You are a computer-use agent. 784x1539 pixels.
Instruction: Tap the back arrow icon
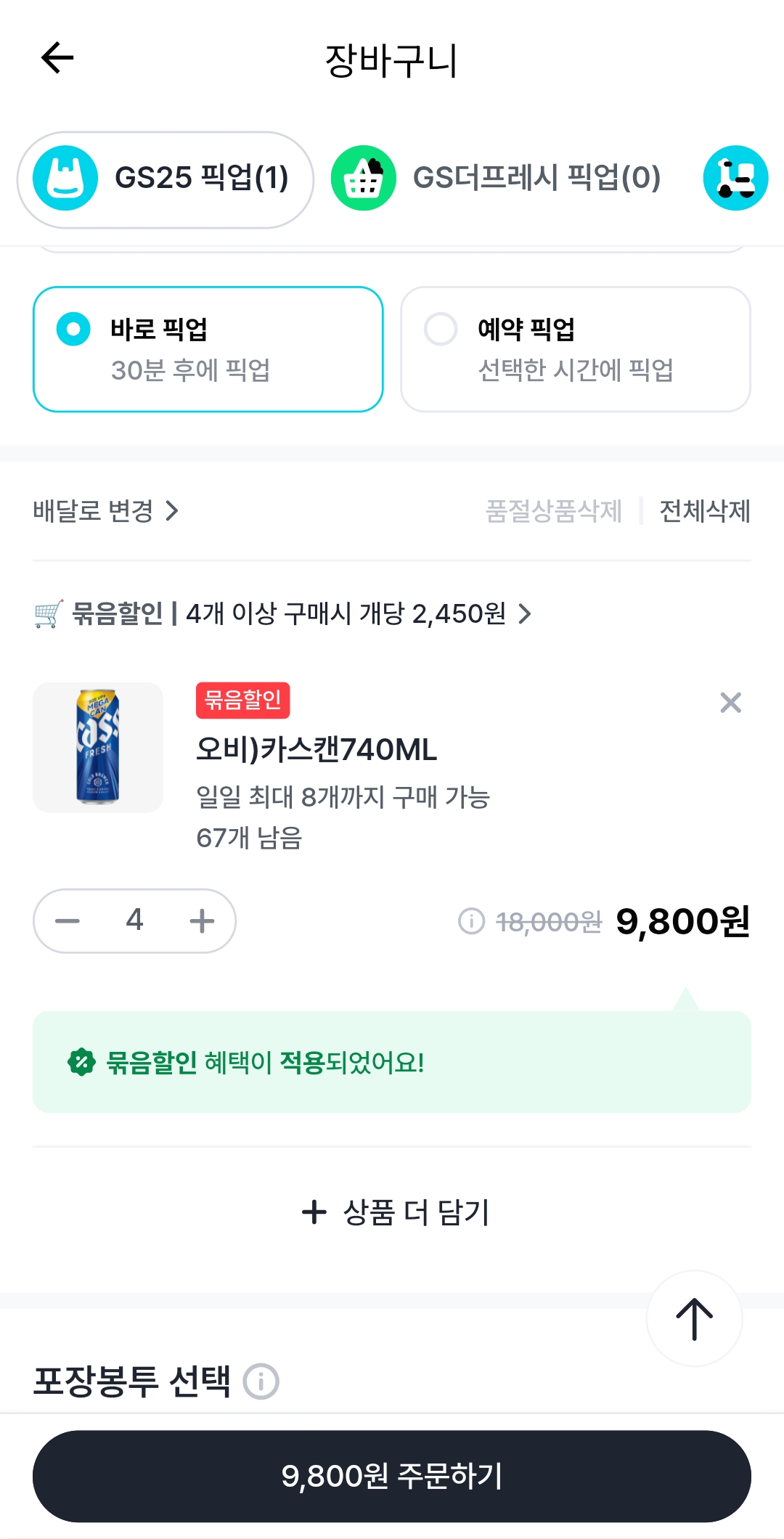pyautogui.click(x=57, y=58)
